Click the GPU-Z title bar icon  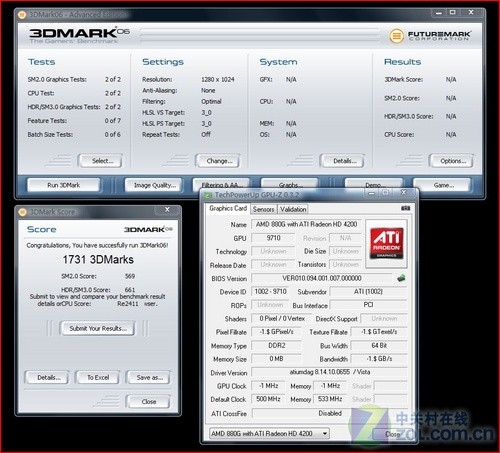pos(208,195)
